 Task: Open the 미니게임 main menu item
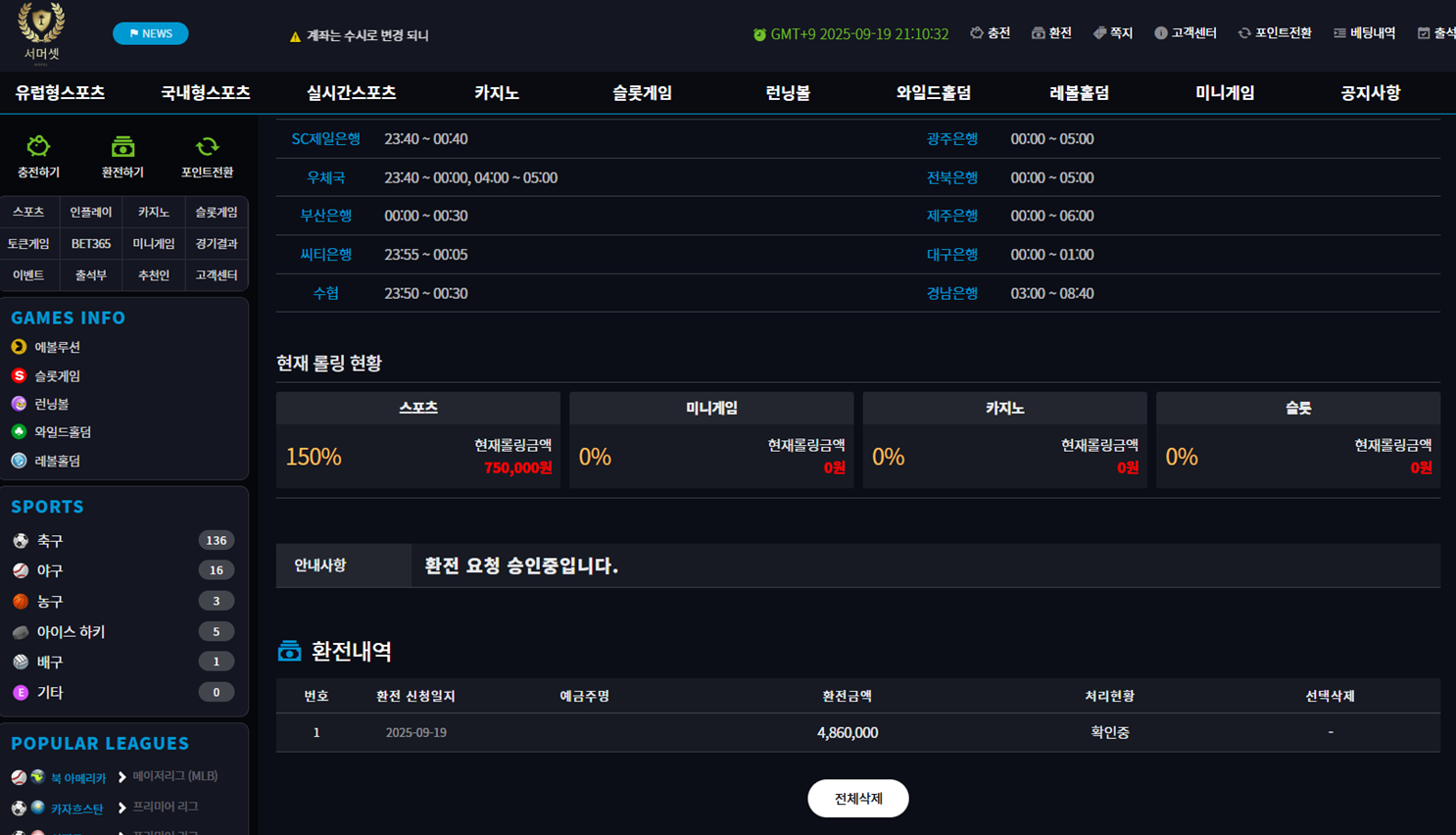[1224, 93]
